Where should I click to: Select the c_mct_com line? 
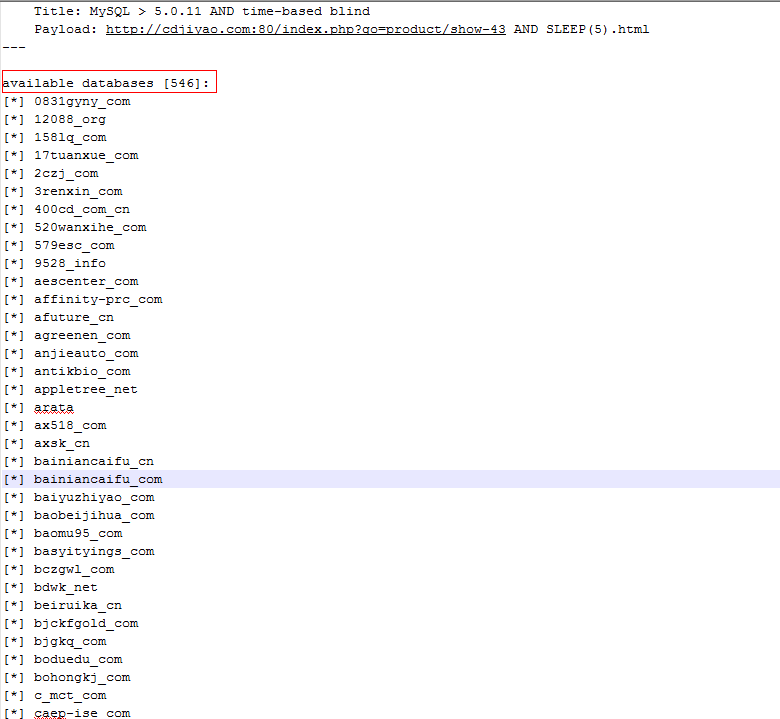(70, 695)
